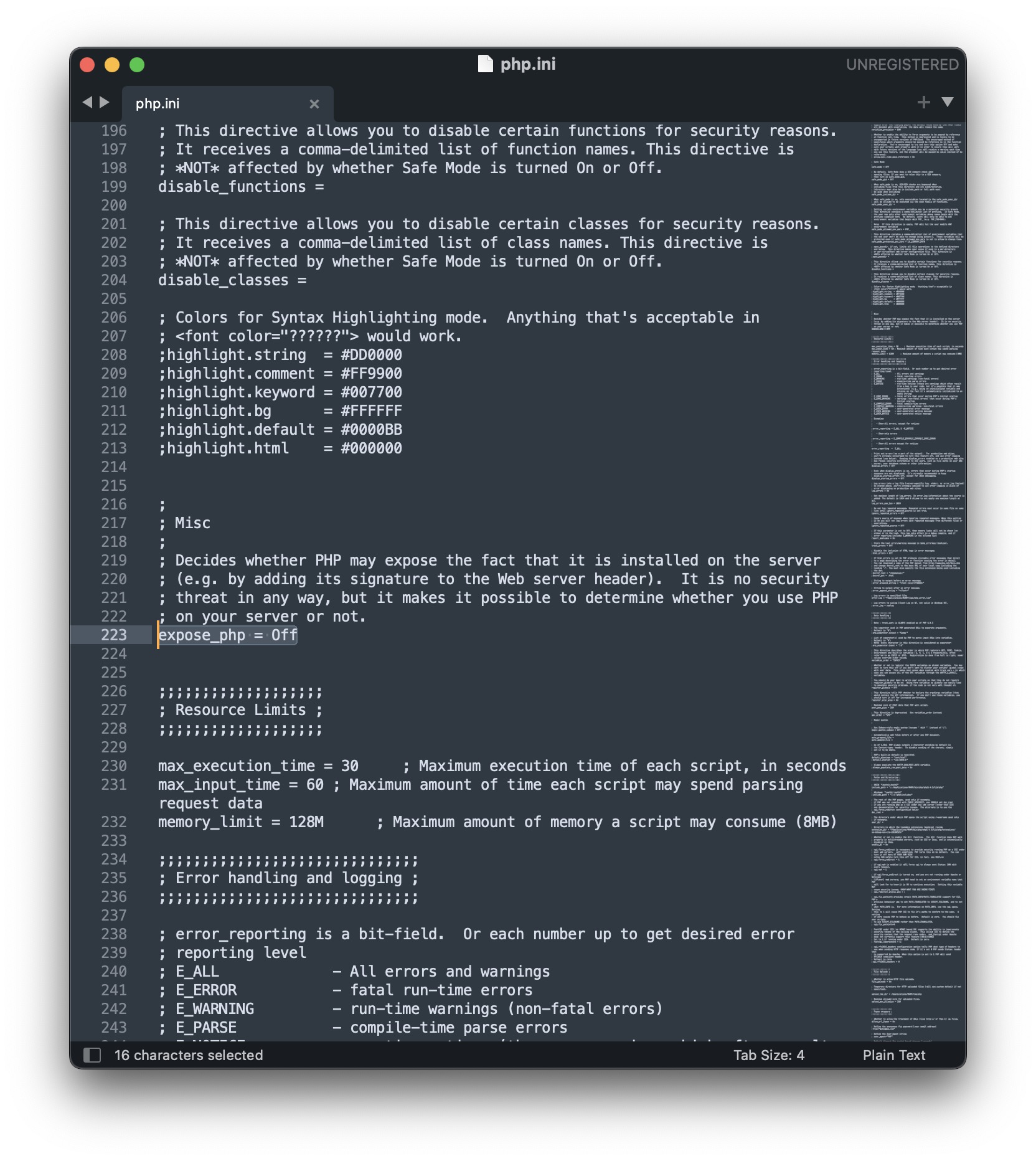1036x1161 pixels.
Task: Click the 'Colors for Syntax Highlighting mode' comment
Action: [x=331, y=317]
